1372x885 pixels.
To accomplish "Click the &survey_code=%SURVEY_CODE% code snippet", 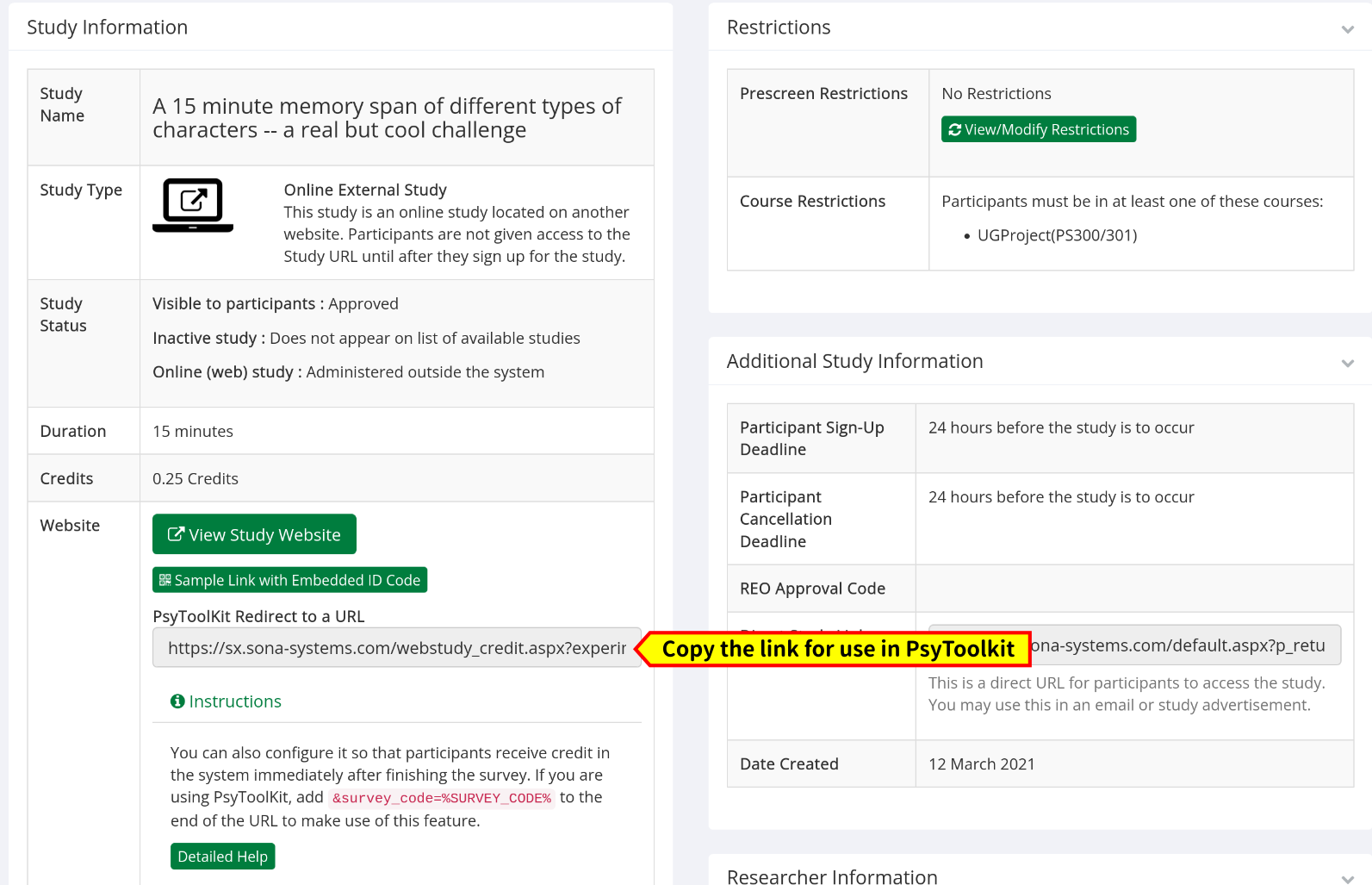I will (442, 798).
